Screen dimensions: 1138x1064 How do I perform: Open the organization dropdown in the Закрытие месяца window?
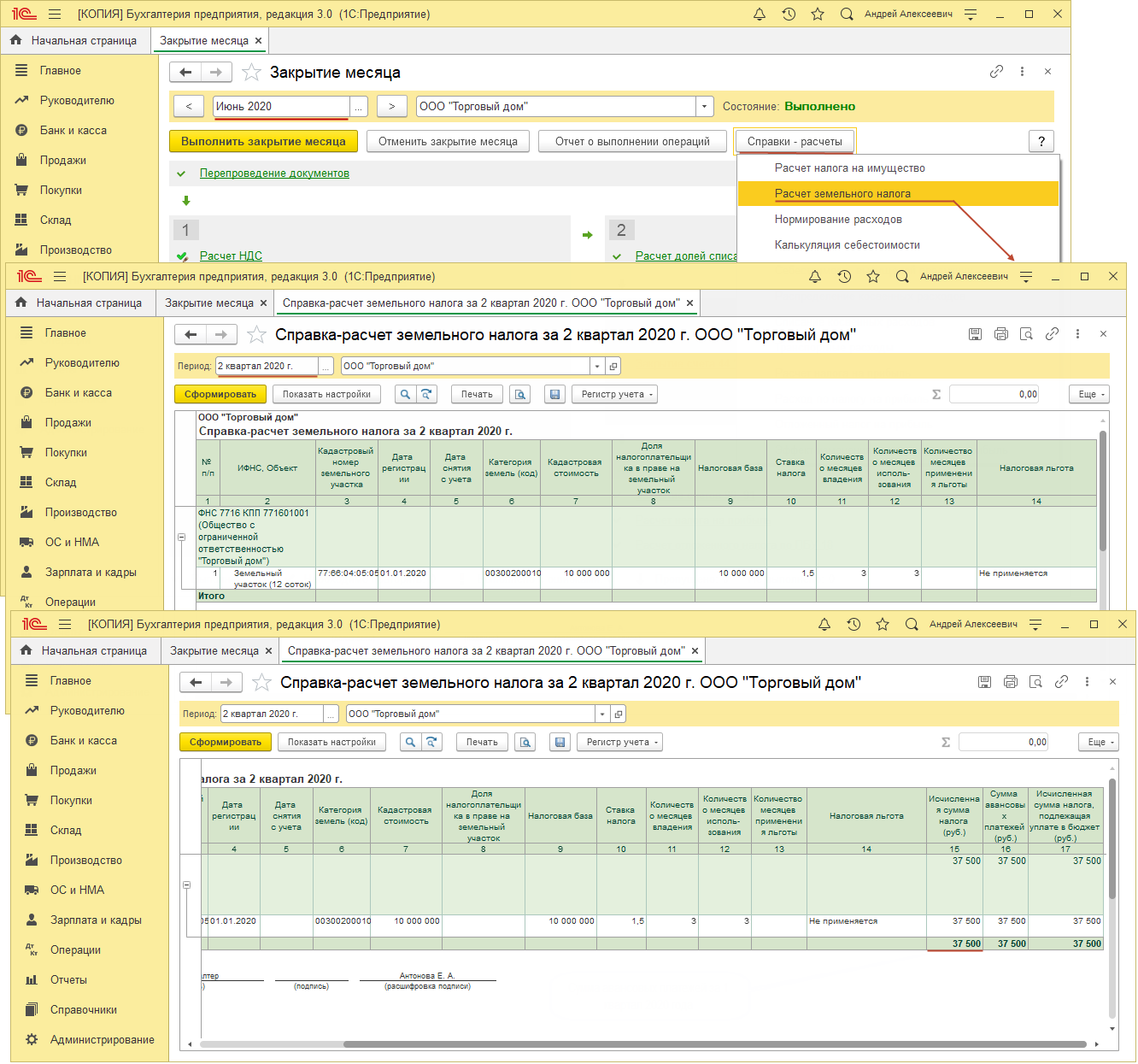(705, 107)
